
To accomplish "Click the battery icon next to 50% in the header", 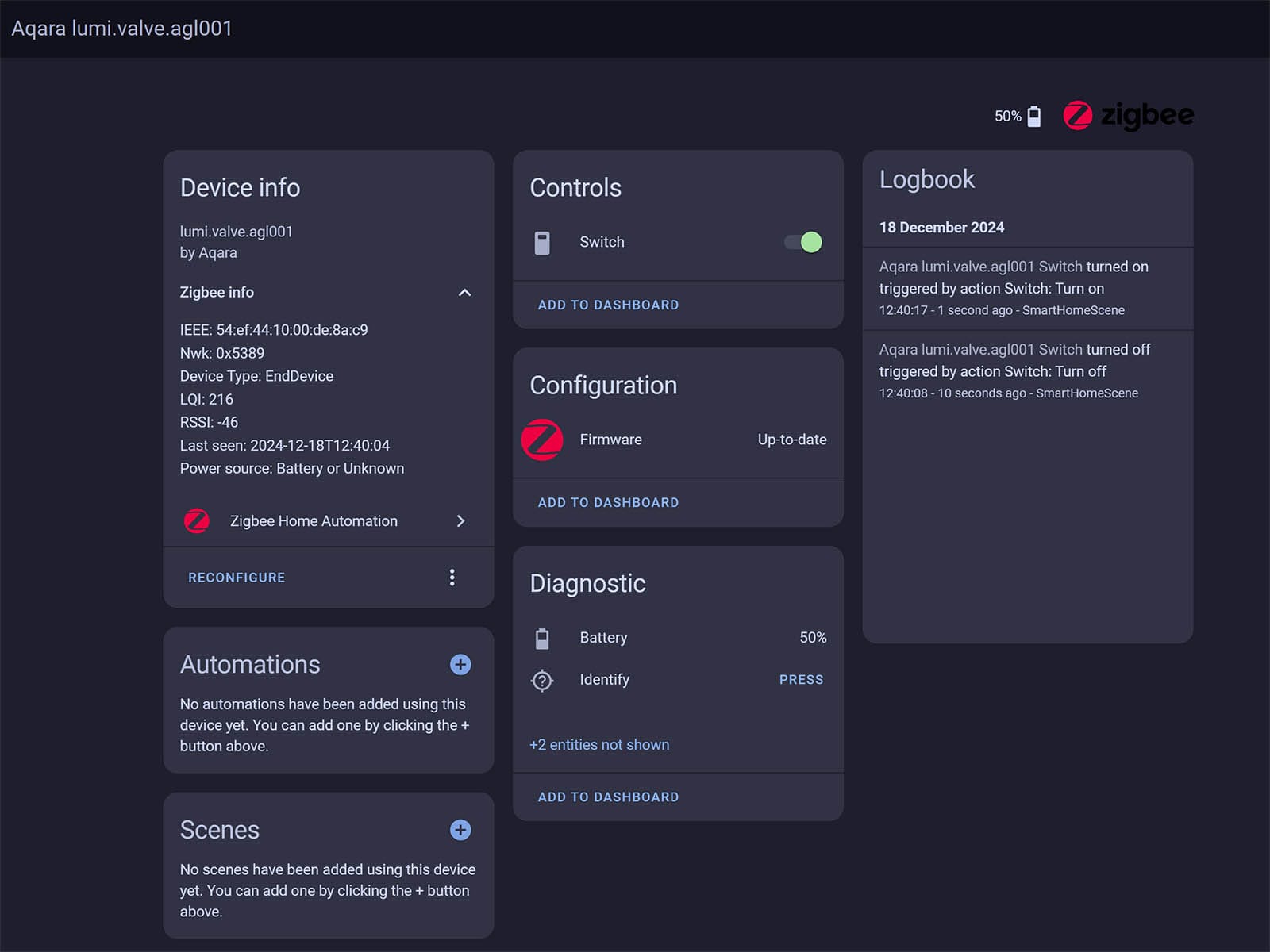I will 1033,117.
